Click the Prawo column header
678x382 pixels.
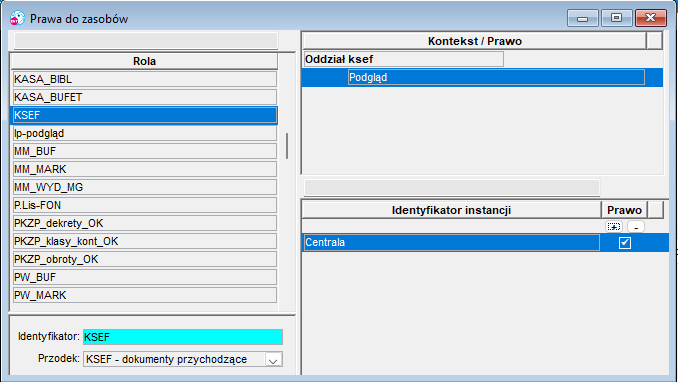point(624,210)
